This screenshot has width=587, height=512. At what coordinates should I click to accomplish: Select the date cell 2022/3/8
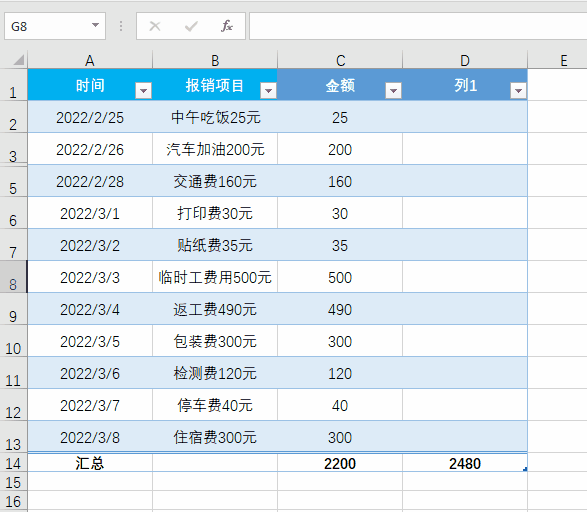[x=90, y=437]
